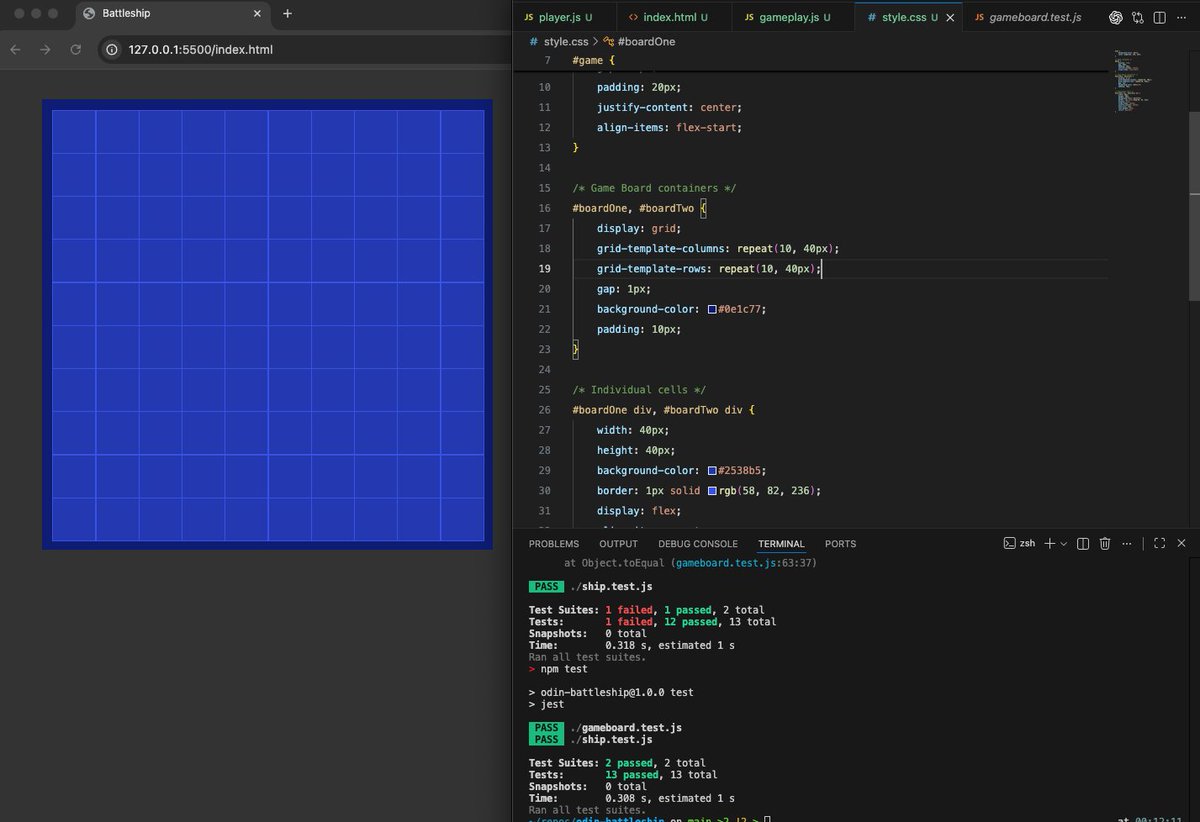Kill terminal with the trash icon
The width and height of the screenshot is (1200, 822).
click(1105, 543)
